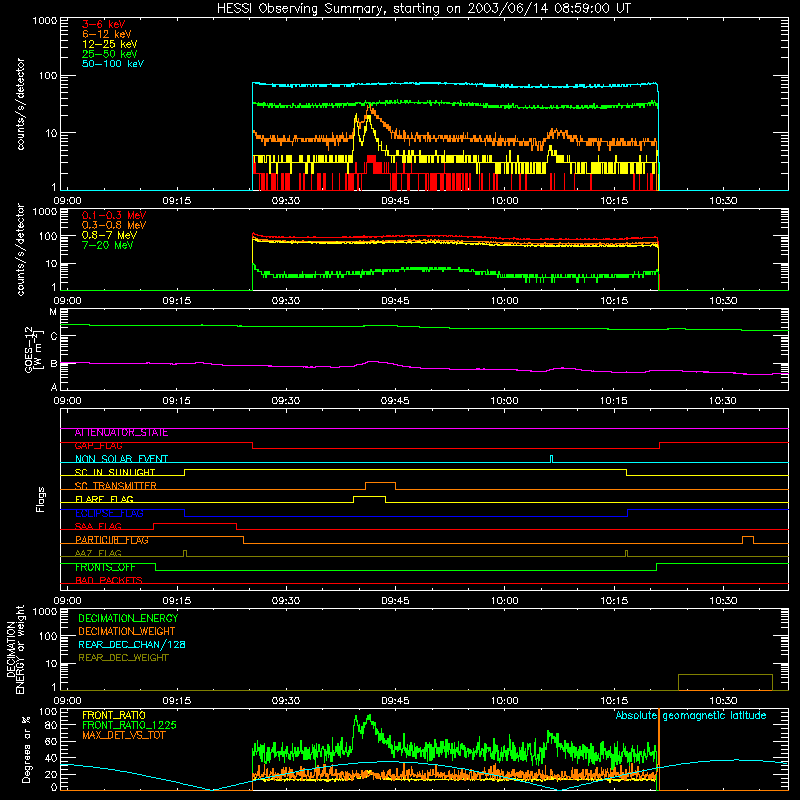Click the REAR_DEC_WEIGHT legend label
The height and width of the screenshot is (800, 800).
(x=123, y=658)
